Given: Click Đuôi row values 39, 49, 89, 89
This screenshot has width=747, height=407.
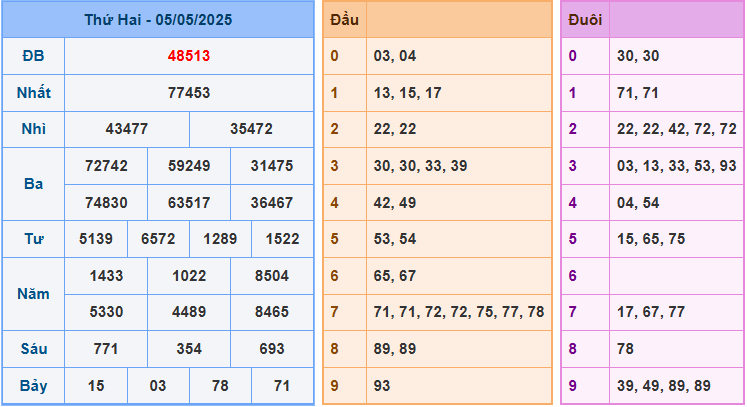Looking at the screenshot, I should 664,386.
